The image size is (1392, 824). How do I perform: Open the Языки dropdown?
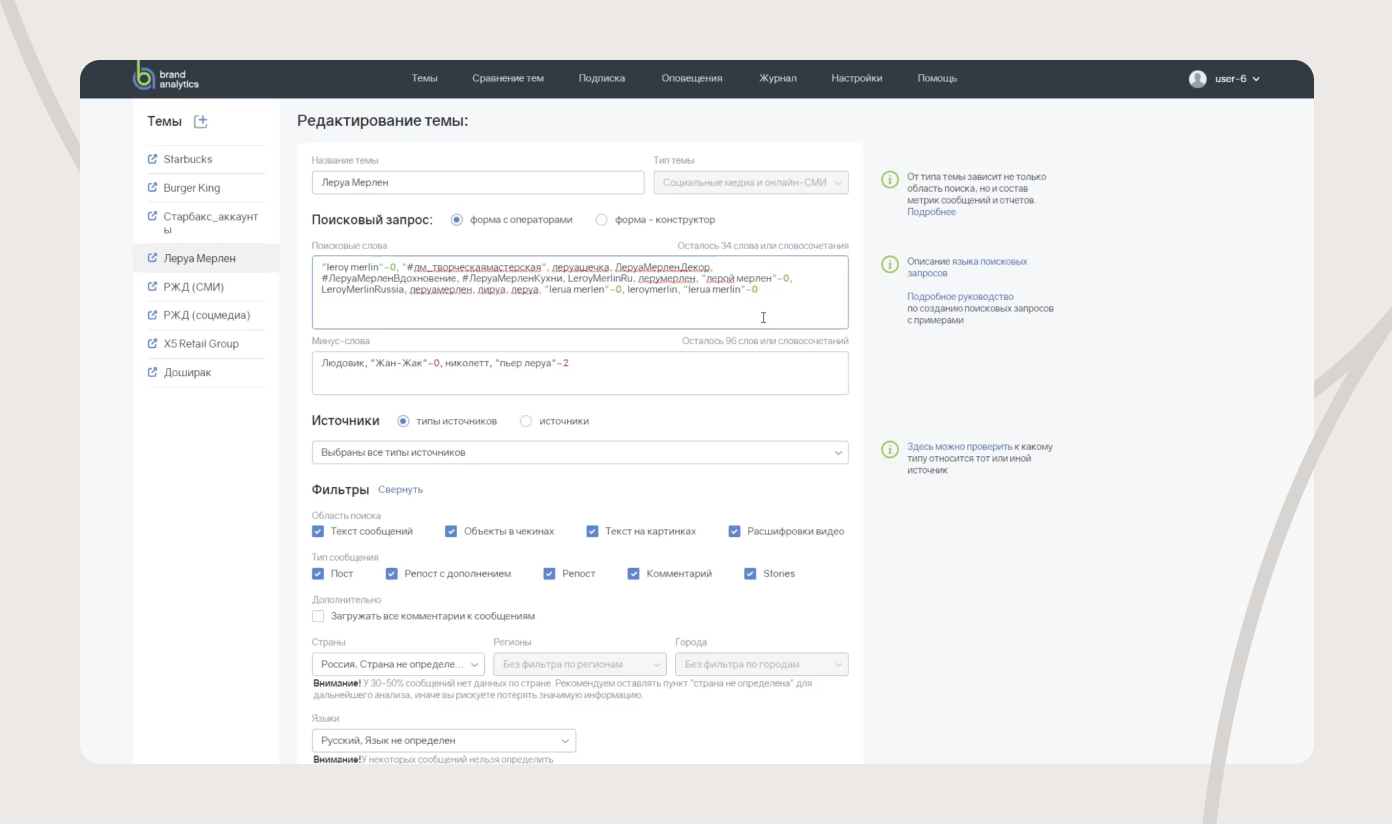tap(444, 740)
